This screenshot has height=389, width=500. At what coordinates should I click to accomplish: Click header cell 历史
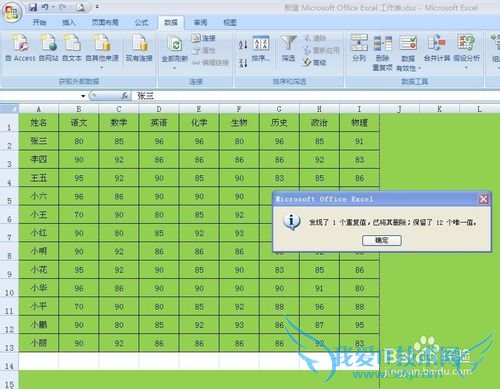click(279, 123)
